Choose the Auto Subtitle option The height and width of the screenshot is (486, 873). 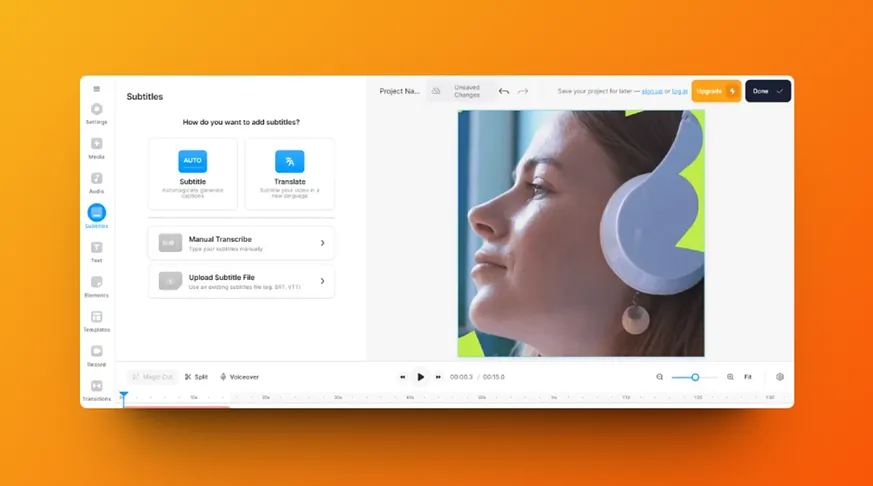click(x=193, y=174)
